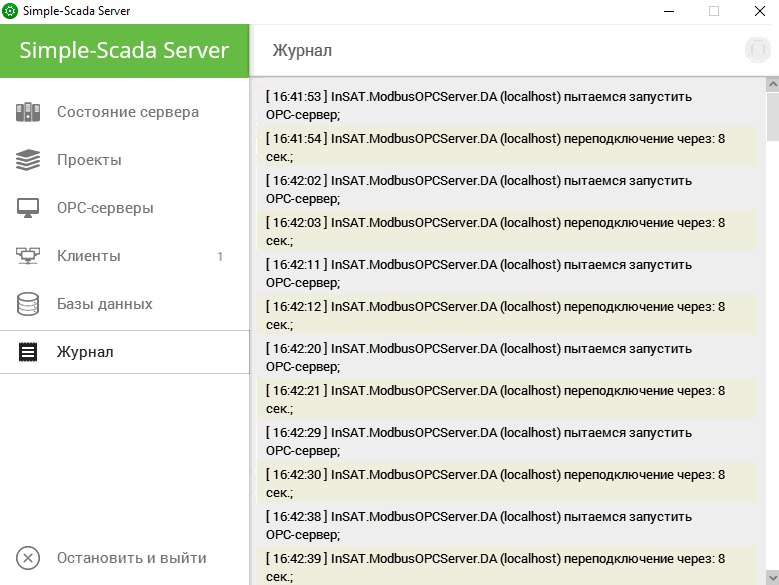
Task: Click the log scrollbar thumb
Action: (x=773, y=117)
